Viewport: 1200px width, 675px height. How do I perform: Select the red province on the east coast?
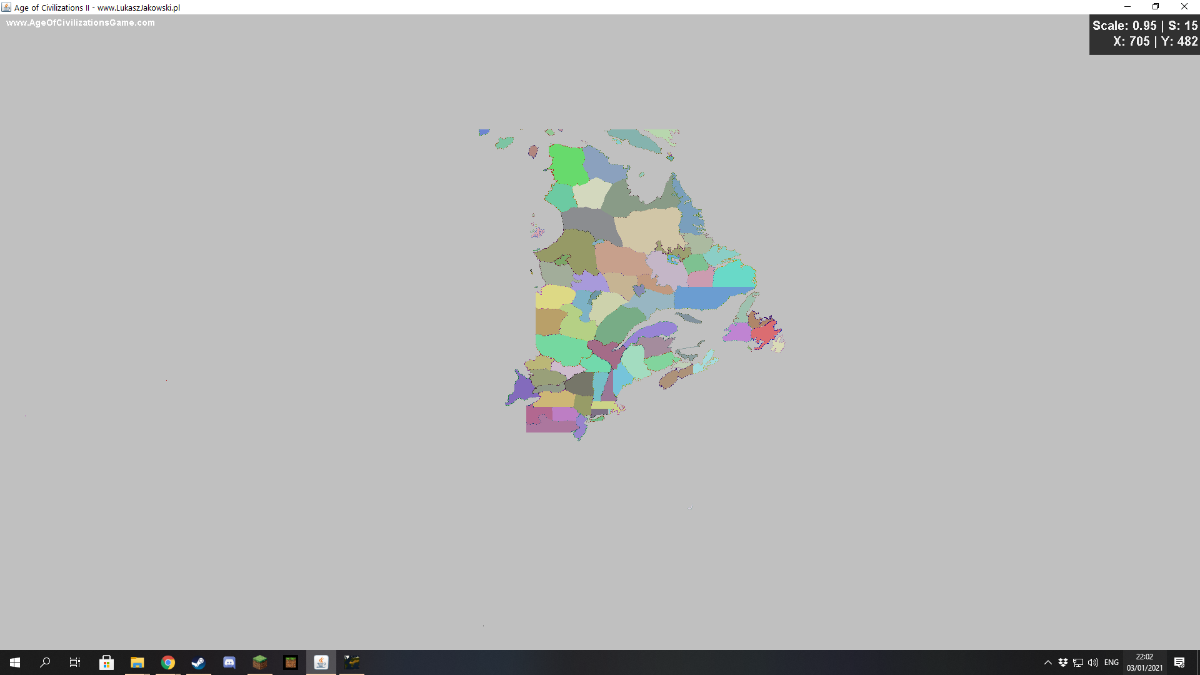pyautogui.click(x=765, y=331)
